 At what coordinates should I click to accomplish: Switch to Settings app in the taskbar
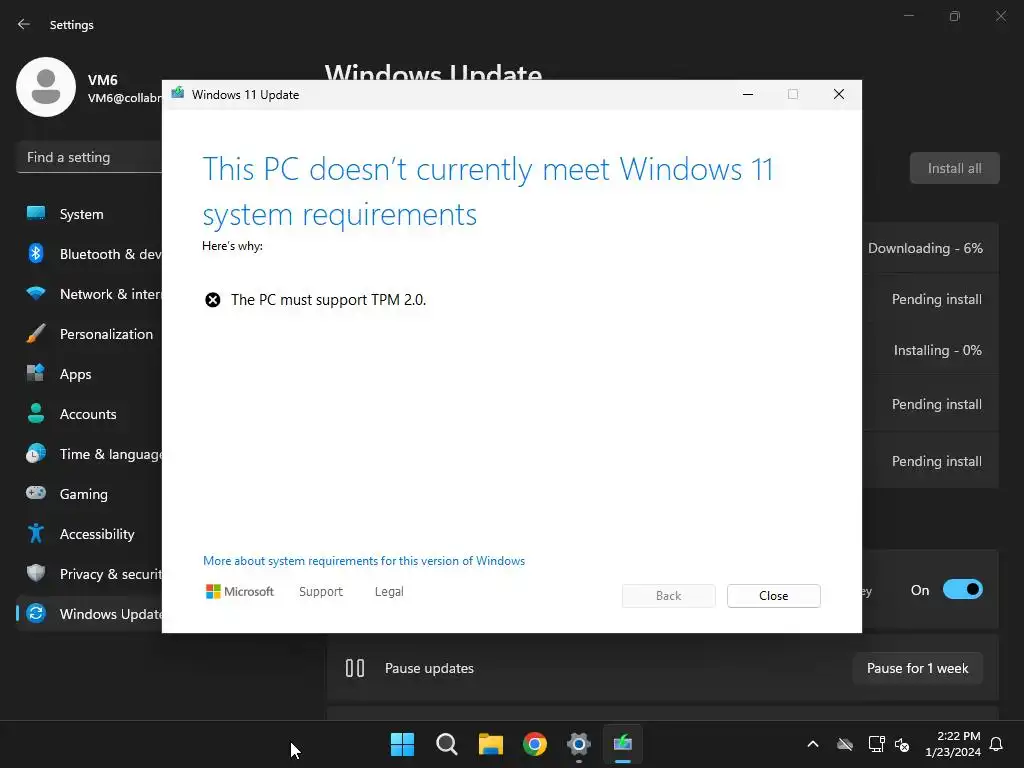(x=579, y=744)
